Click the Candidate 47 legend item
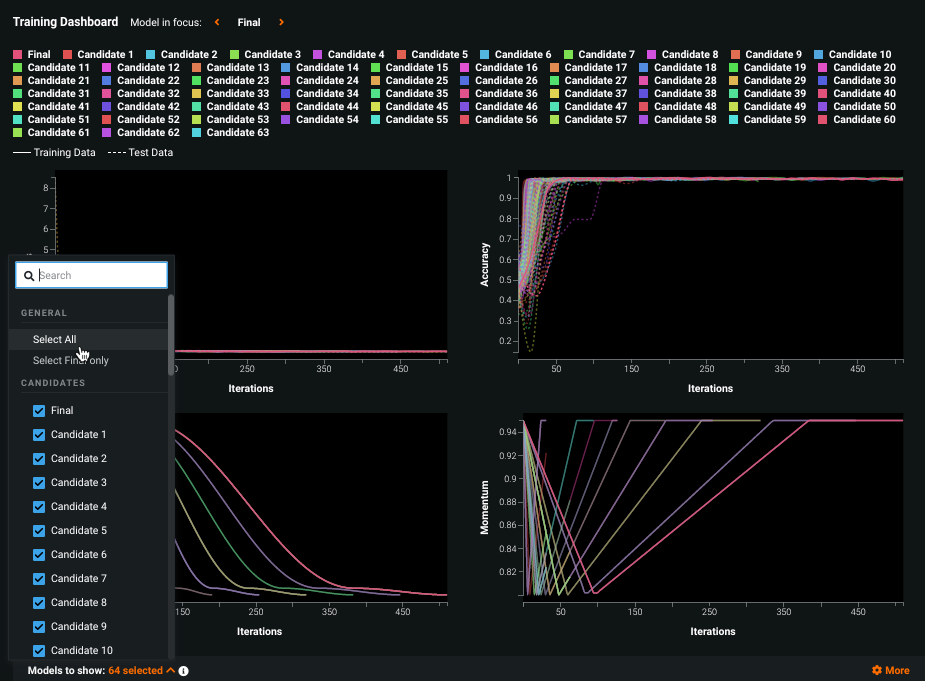925x681 pixels. coord(594,107)
